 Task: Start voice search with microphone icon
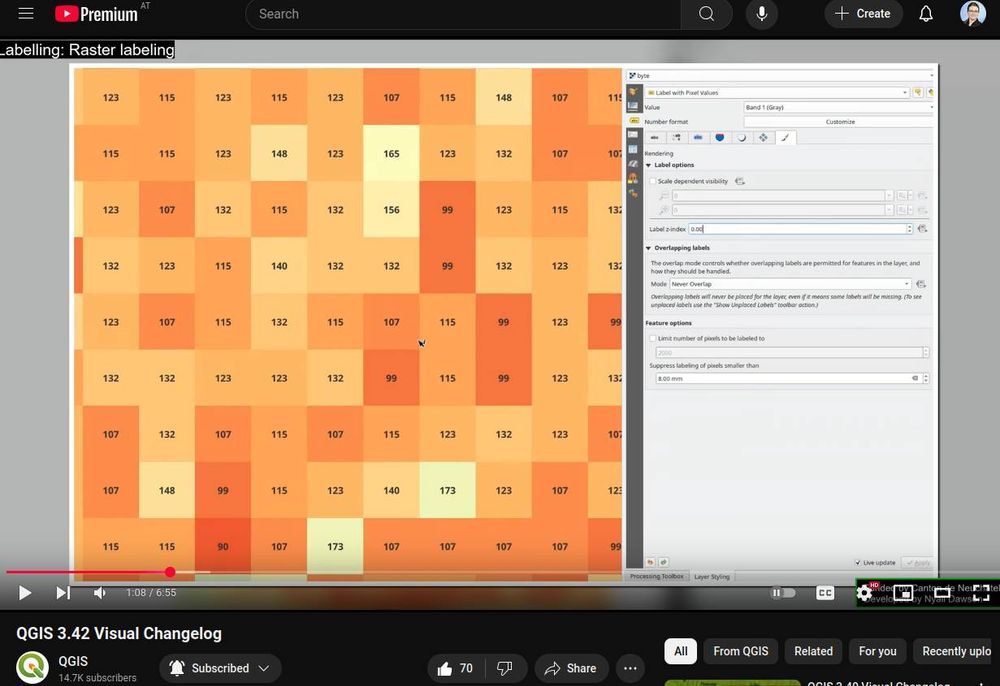[761, 14]
